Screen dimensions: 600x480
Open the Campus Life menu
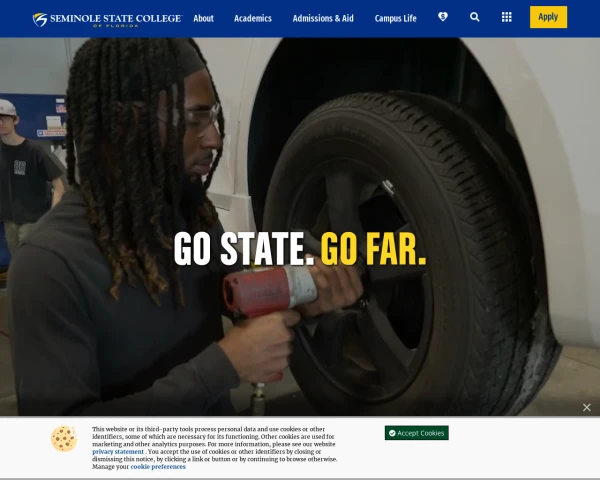coord(395,18)
